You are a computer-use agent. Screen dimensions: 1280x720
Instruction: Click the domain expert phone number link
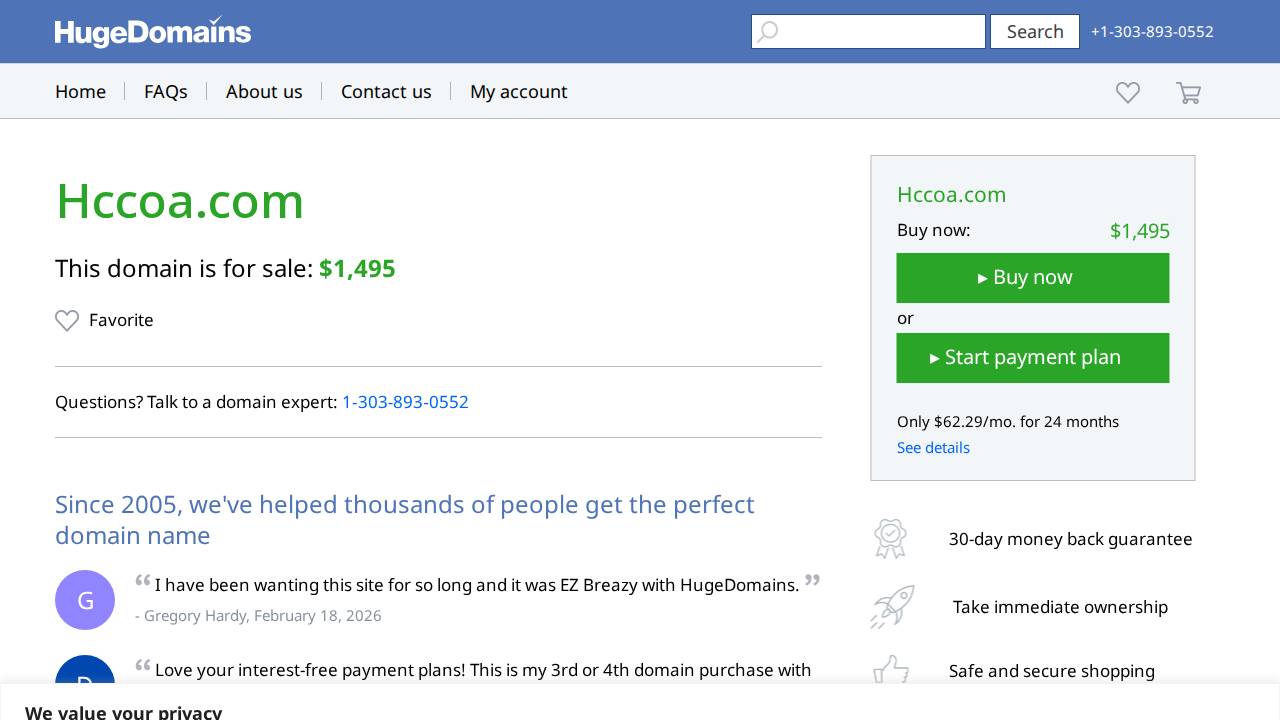point(405,402)
